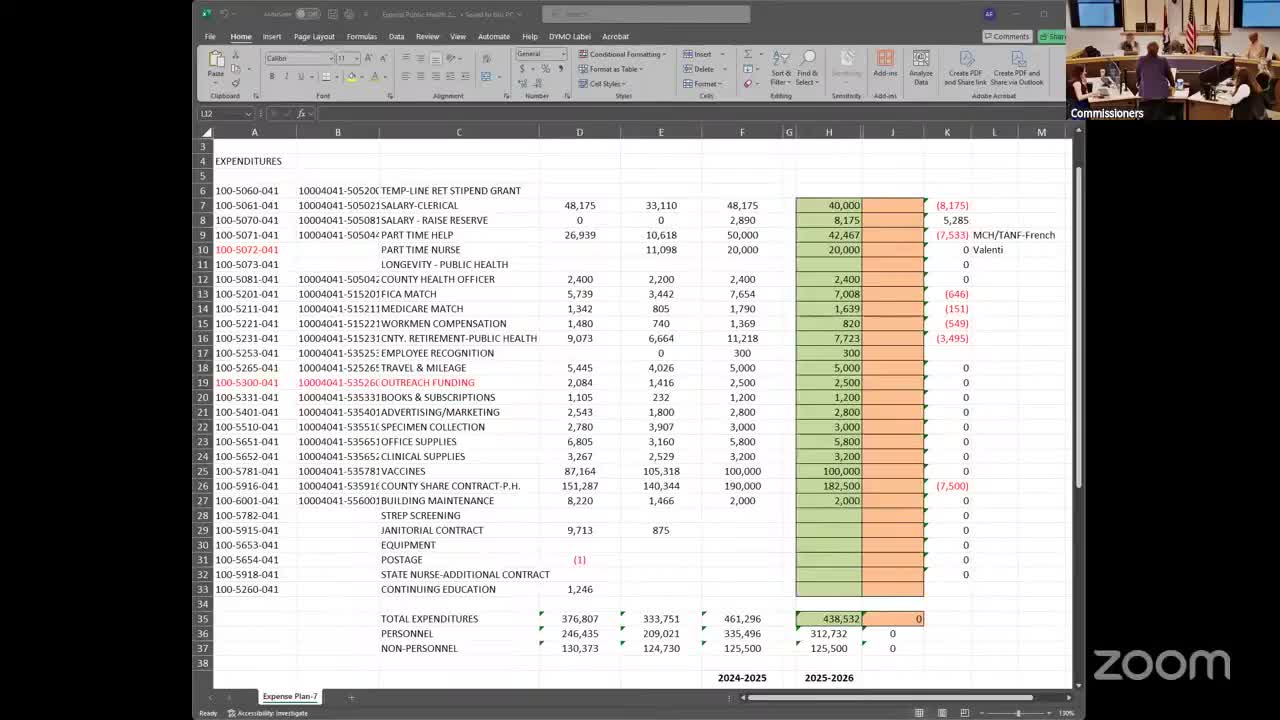This screenshot has height=720, width=1280.
Task: Click the Comments button
Action: pyautogui.click(x=1007, y=36)
